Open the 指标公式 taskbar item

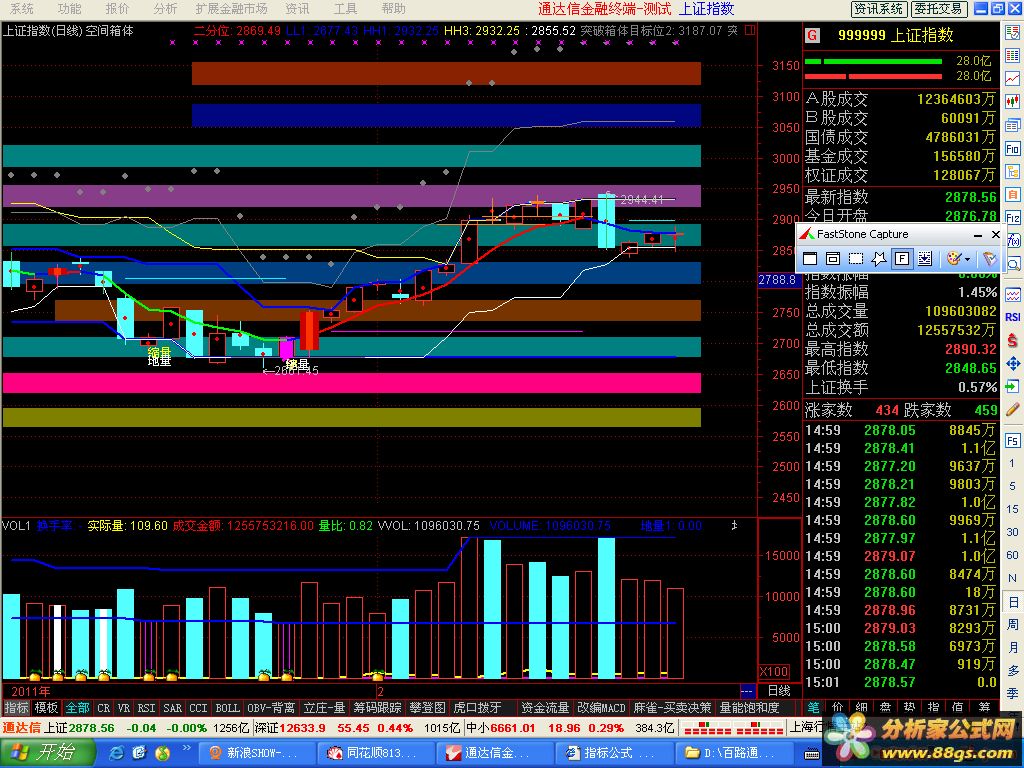pyautogui.click(x=614, y=754)
